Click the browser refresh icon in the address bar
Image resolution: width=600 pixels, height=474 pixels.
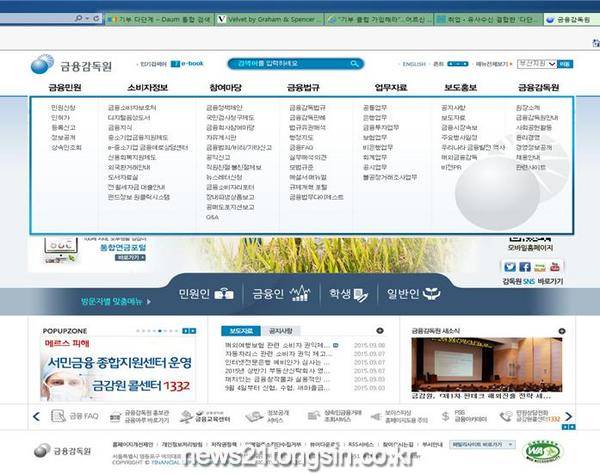pos(96,18)
